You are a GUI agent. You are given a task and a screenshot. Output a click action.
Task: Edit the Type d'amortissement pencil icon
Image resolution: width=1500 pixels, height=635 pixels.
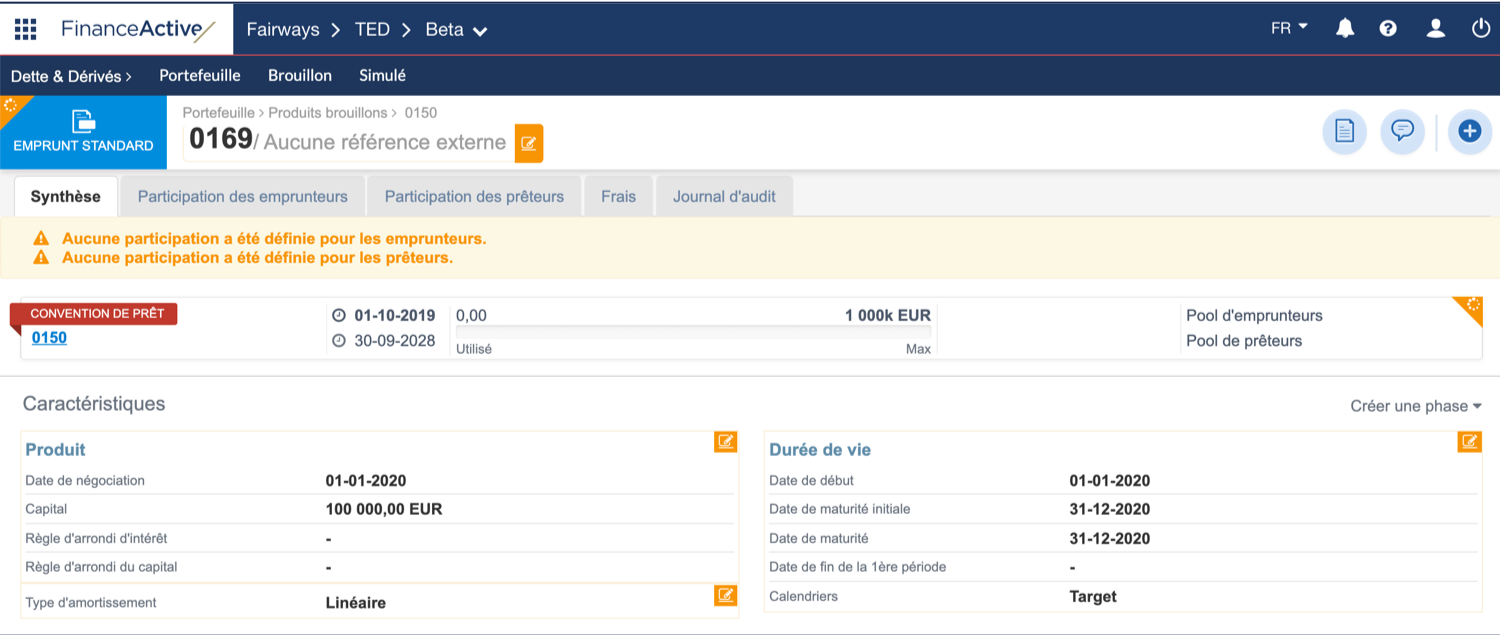726,595
